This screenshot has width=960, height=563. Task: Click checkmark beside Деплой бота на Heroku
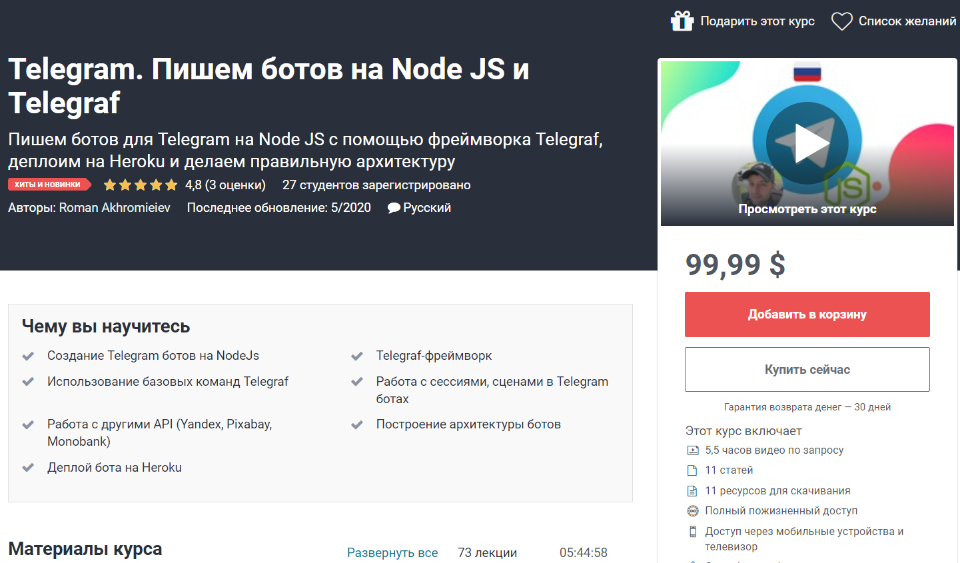pyautogui.click(x=28, y=467)
